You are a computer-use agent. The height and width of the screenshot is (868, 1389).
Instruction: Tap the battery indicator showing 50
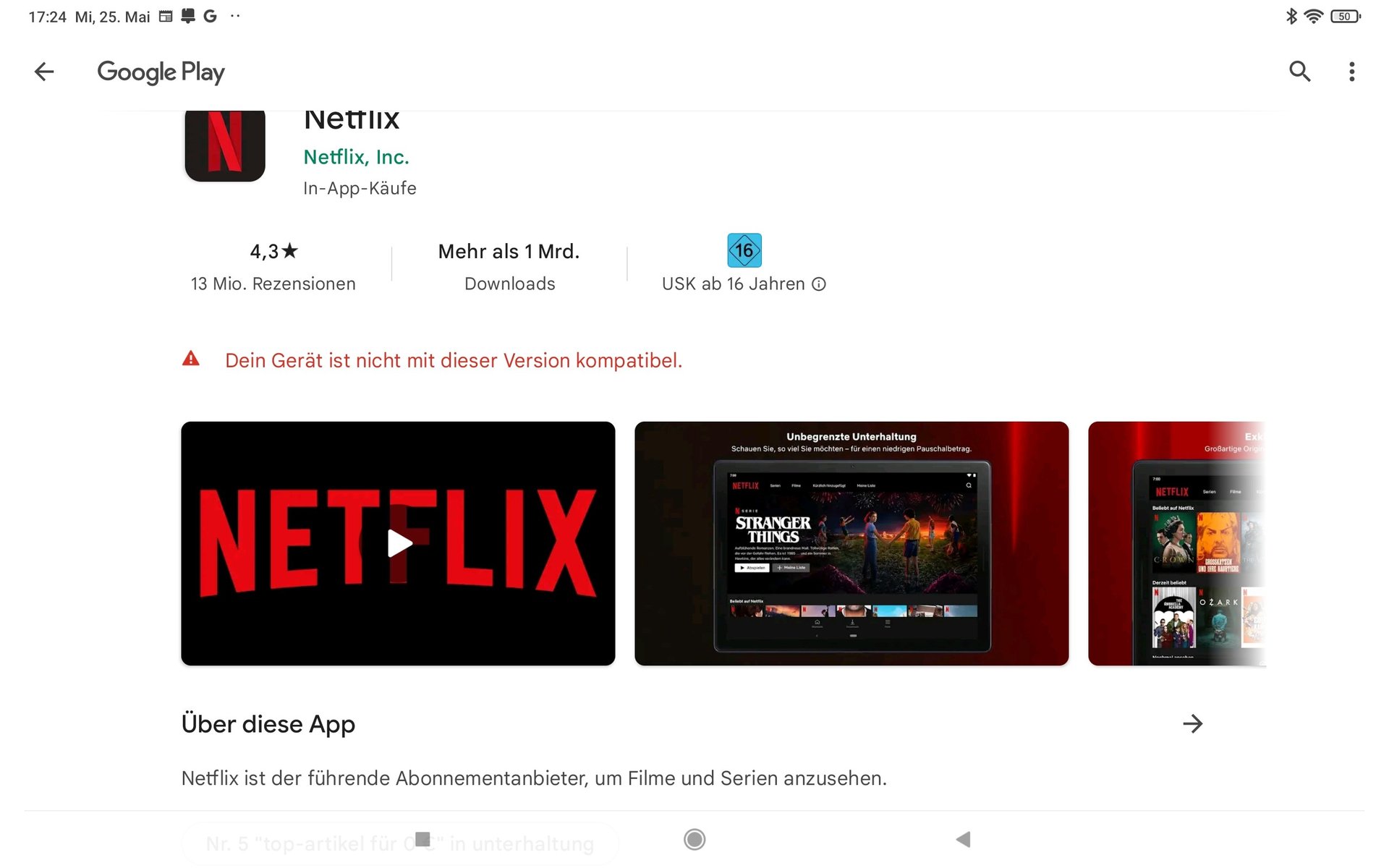coord(1346,16)
